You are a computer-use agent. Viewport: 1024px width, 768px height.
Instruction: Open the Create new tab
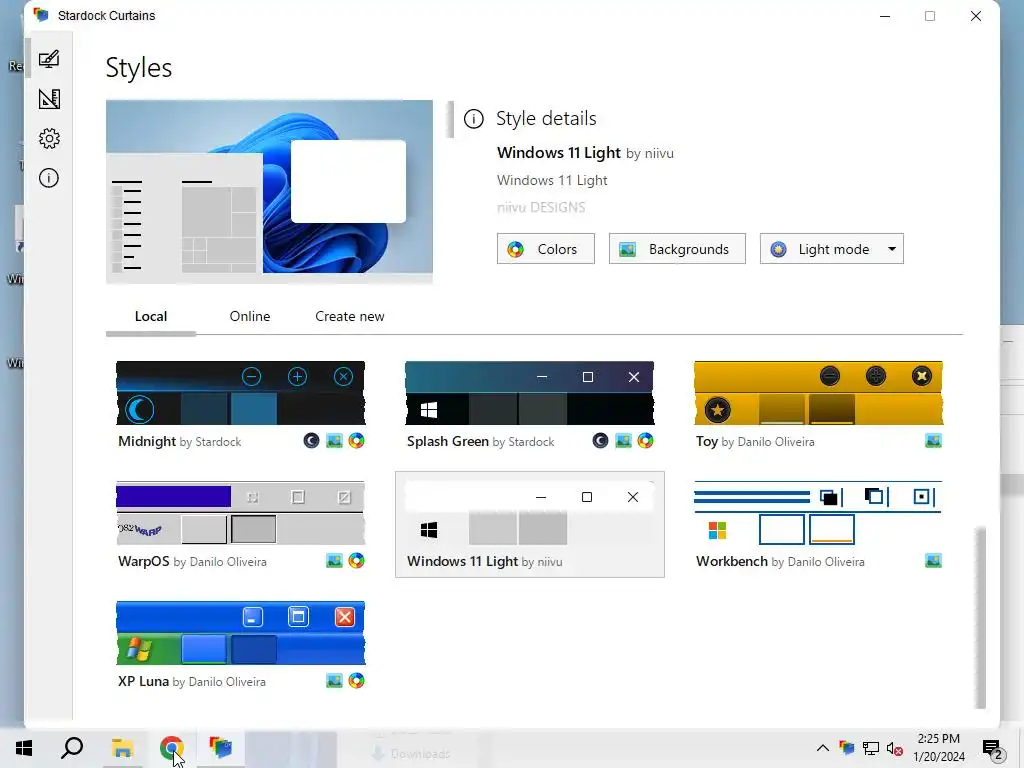(x=349, y=316)
